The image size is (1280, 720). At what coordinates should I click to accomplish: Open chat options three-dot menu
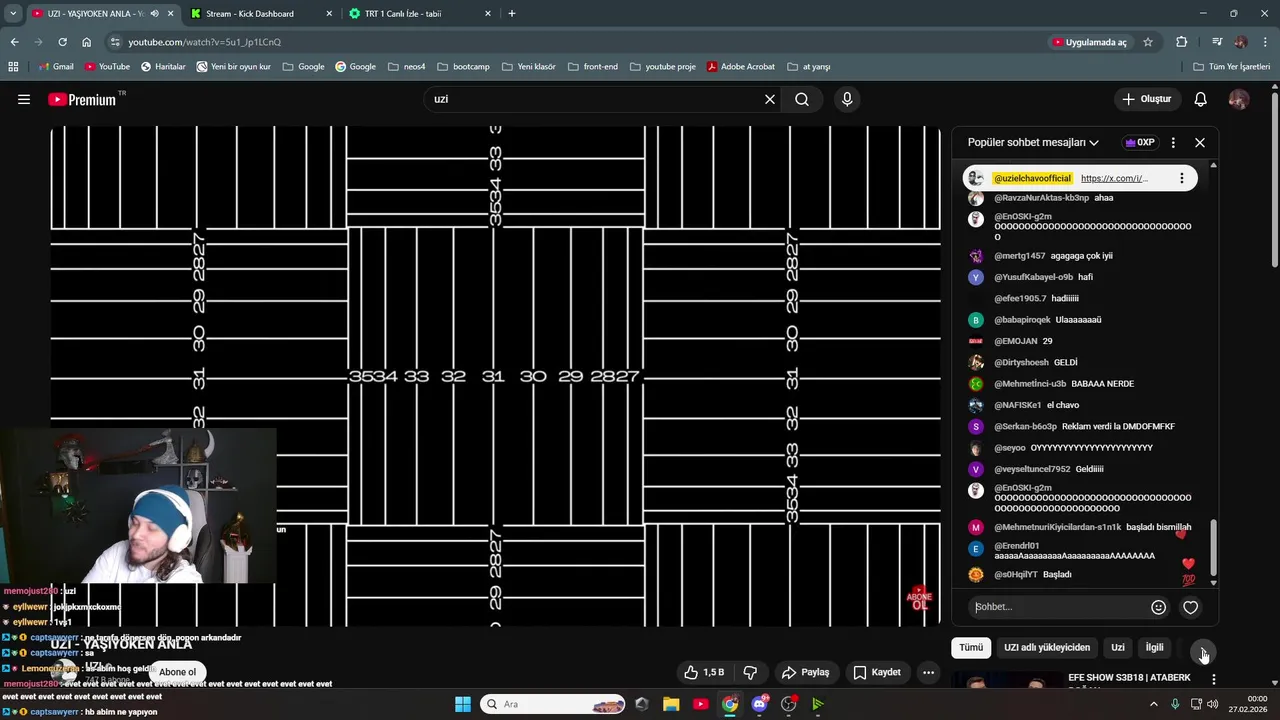pyautogui.click(x=1173, y=143)
